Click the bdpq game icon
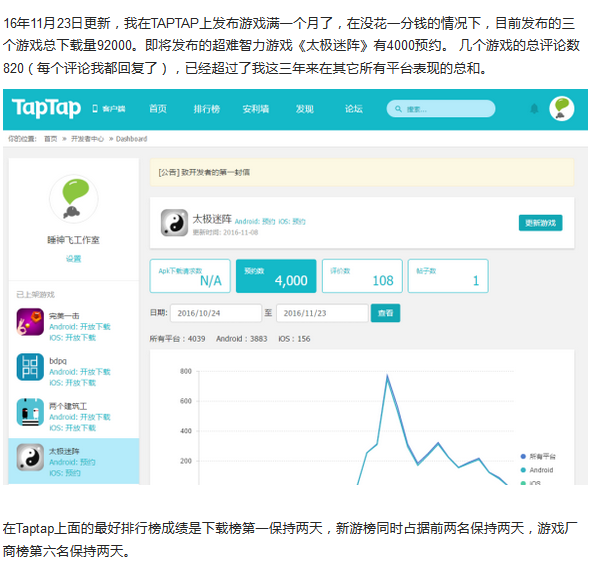 pos(30,367)
